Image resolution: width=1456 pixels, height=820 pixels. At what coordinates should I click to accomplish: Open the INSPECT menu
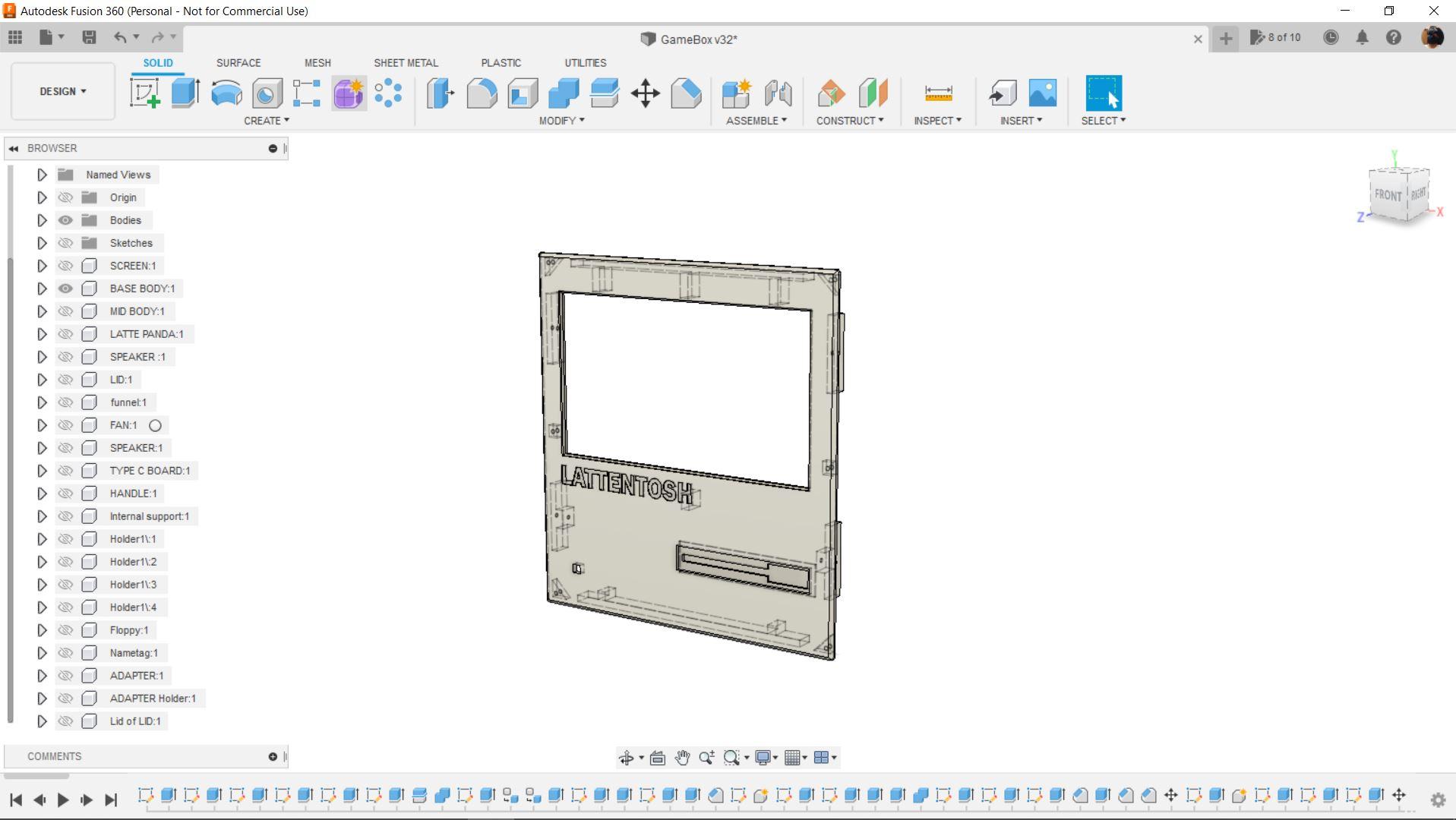[938, 121]
